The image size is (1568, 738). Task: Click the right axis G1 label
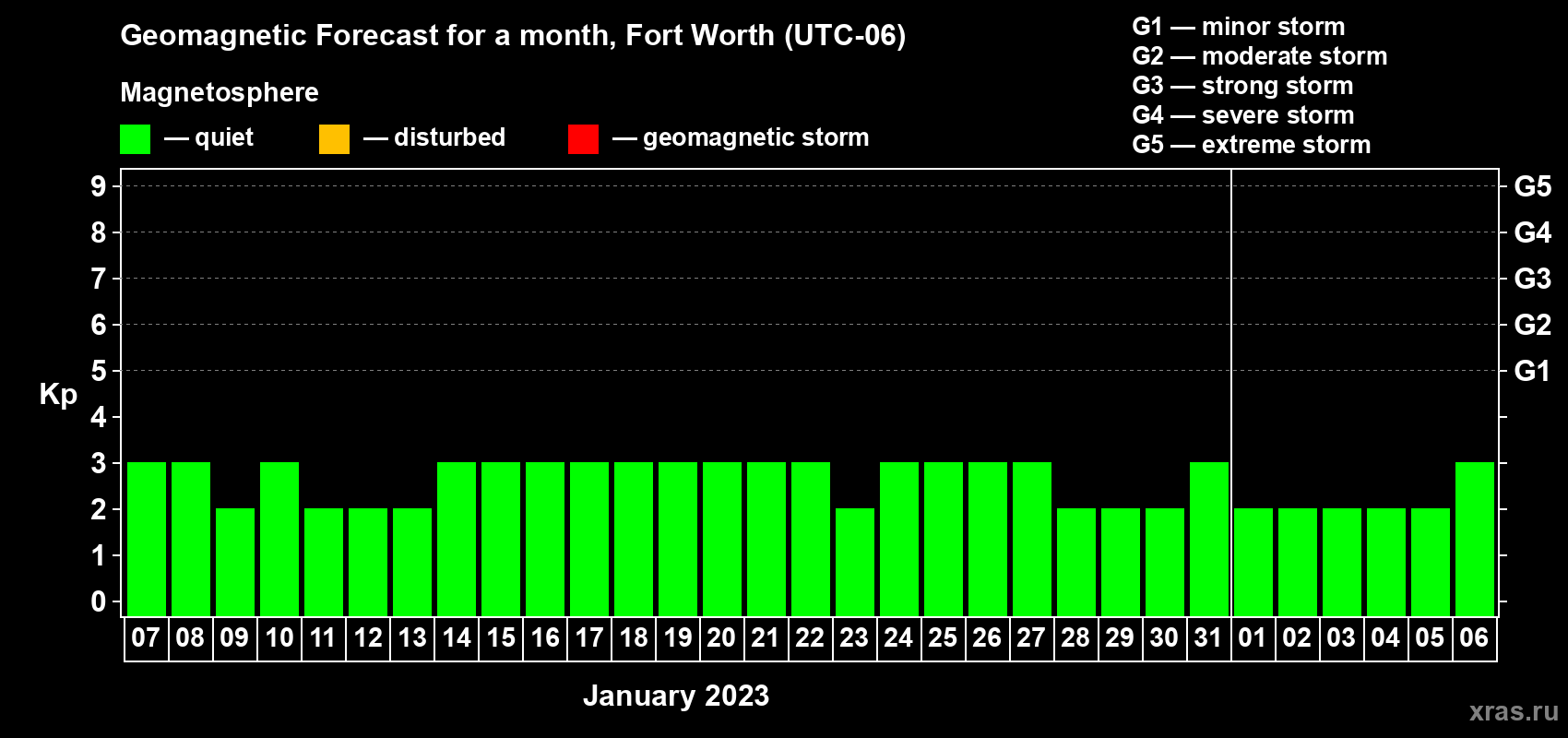pos(1533,371)
